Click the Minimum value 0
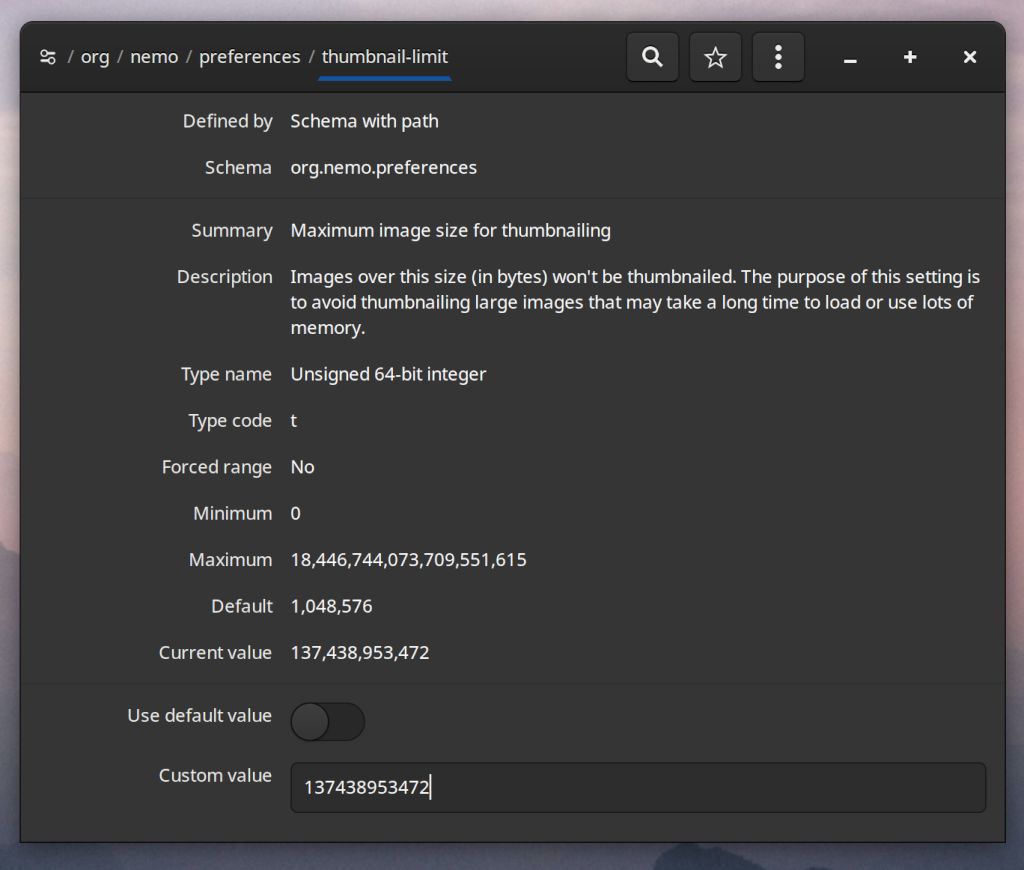Image resolution: width=1024 pixels, height=870 pixels. (295, 513)
